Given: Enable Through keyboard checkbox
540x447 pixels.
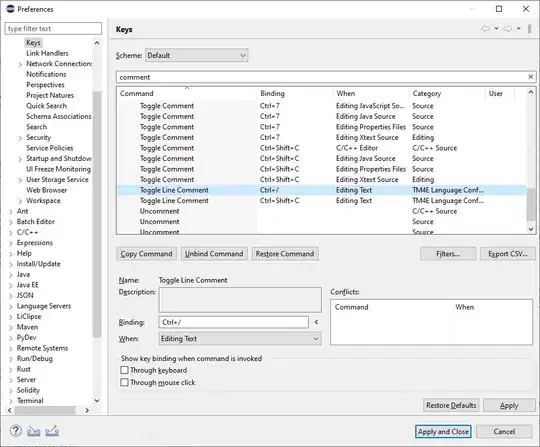Looking at the screenshot, I should pyautogui.click(x=124, y=370).
